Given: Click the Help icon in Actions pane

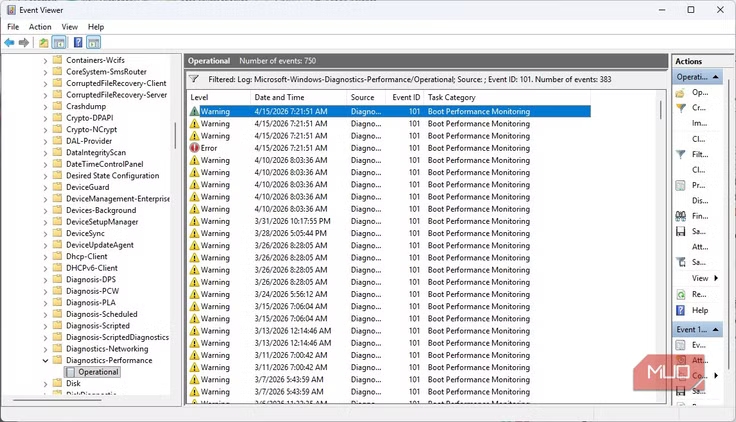Looking at the screenshot, I should point(681,310).
